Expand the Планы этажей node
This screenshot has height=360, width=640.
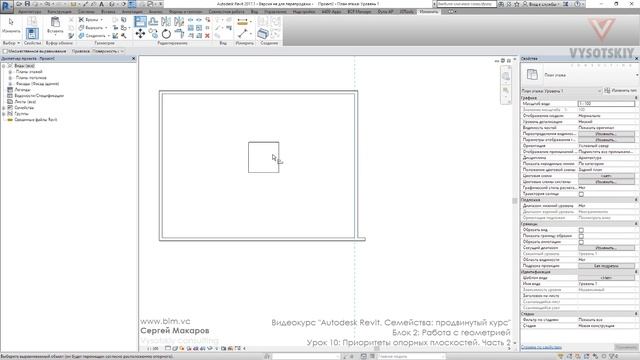10,72
